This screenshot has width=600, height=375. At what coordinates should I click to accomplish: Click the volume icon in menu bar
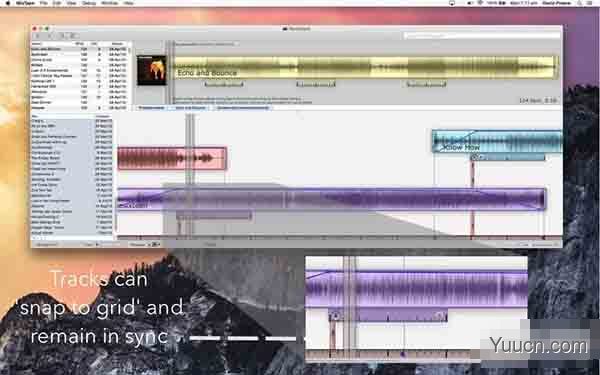(x=470, y=3)
